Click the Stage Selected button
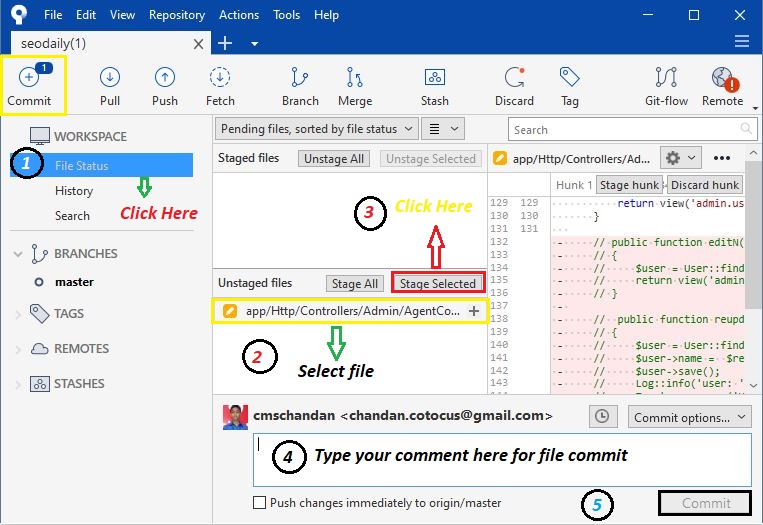 click(x=438, y=284)
